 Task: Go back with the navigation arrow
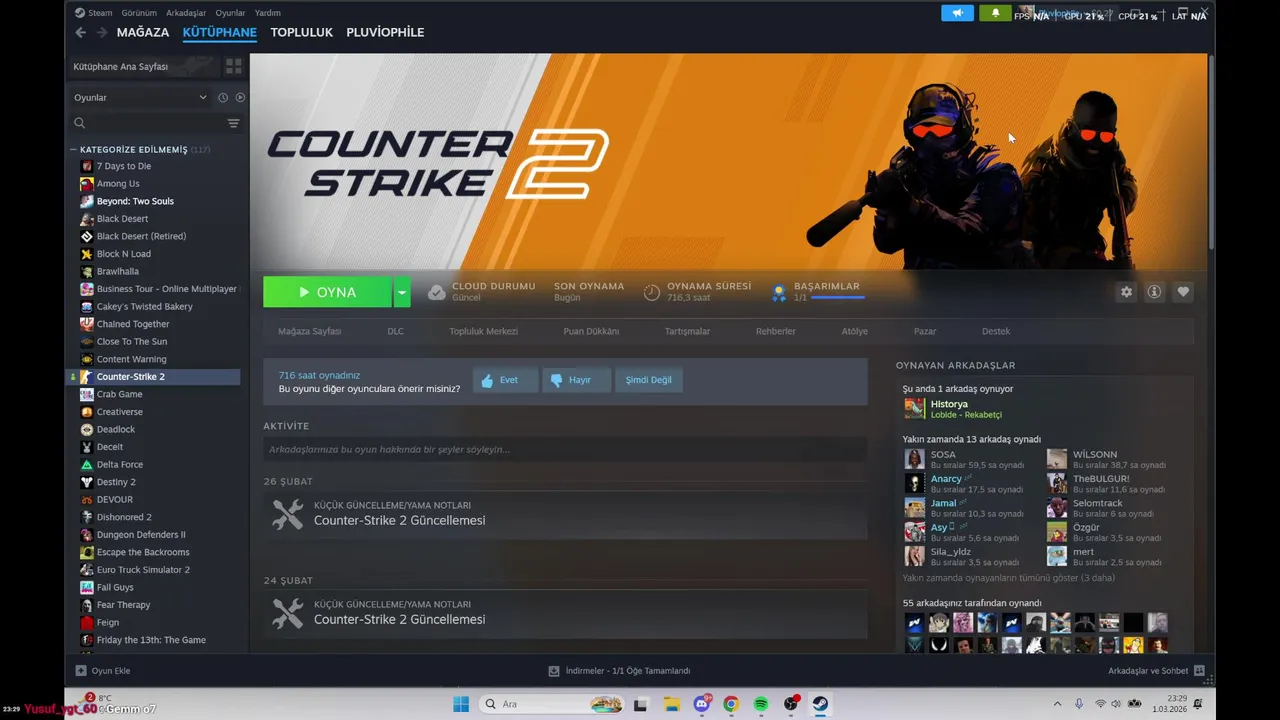[81, 32]
